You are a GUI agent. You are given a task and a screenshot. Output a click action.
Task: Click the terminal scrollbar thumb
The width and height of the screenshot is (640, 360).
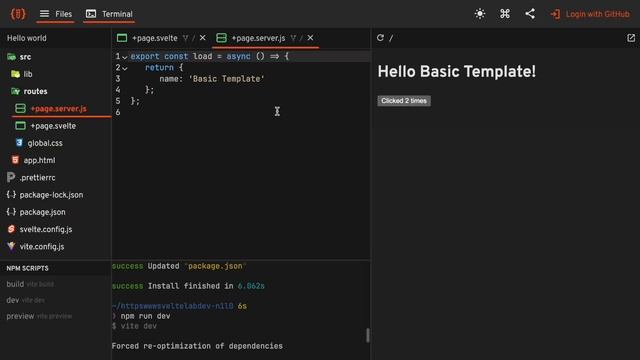point(368,336)
